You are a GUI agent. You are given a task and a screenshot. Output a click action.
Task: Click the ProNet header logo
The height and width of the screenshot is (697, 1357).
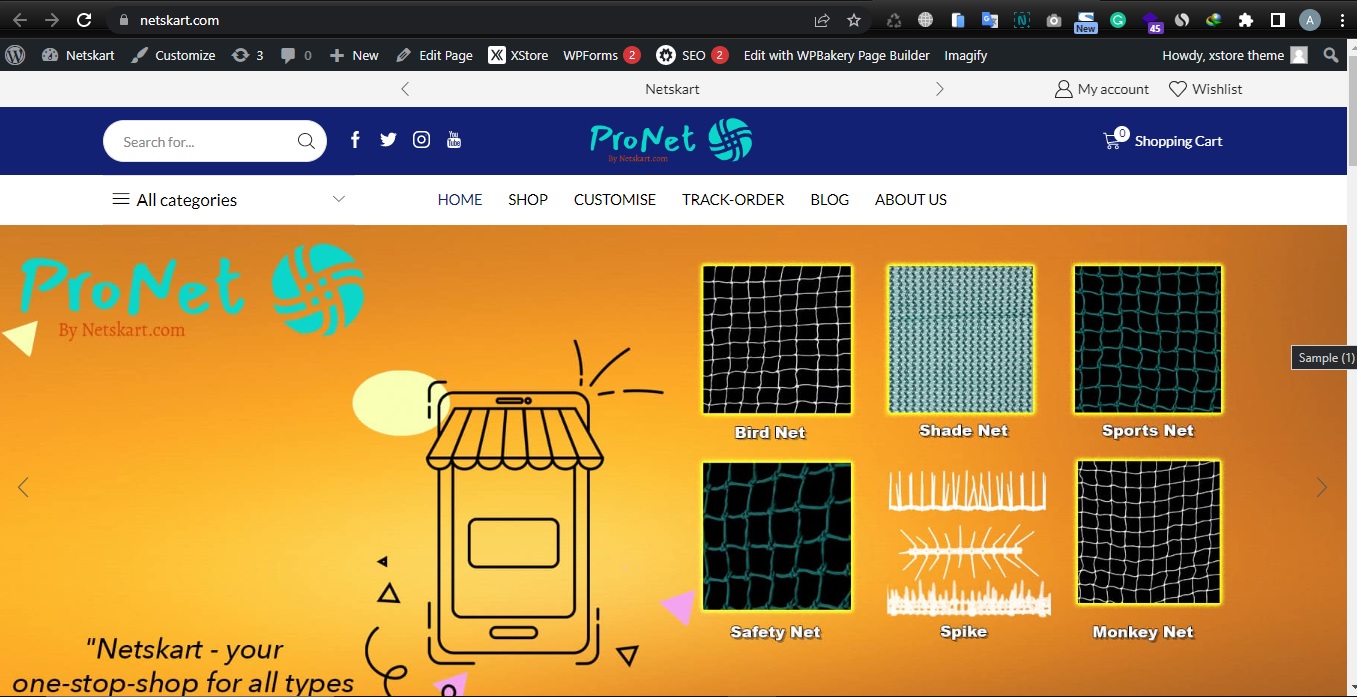click(670, 141)
